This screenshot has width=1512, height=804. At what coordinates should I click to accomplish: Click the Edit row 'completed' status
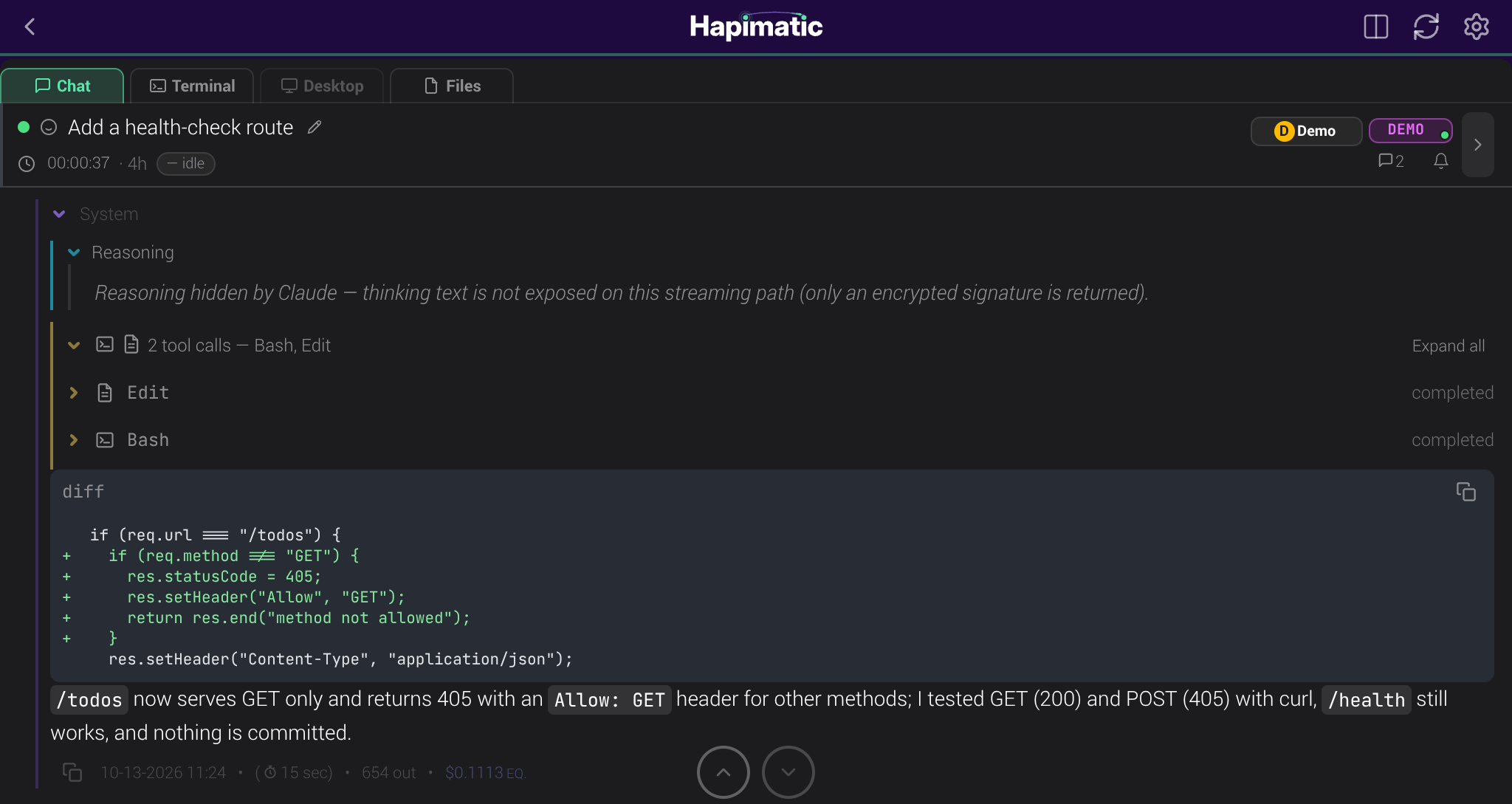pyautogui.click(x=1452, y=393)
